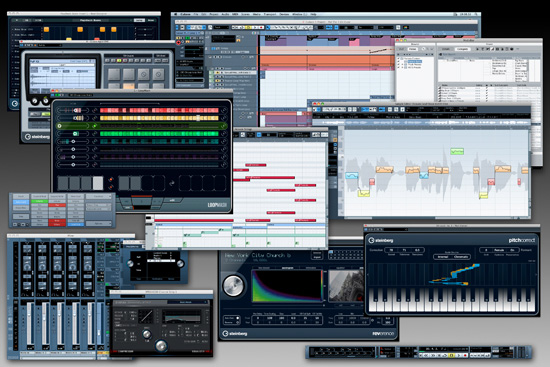
Task: Click the record button on the transport bar
Action: 465,355
